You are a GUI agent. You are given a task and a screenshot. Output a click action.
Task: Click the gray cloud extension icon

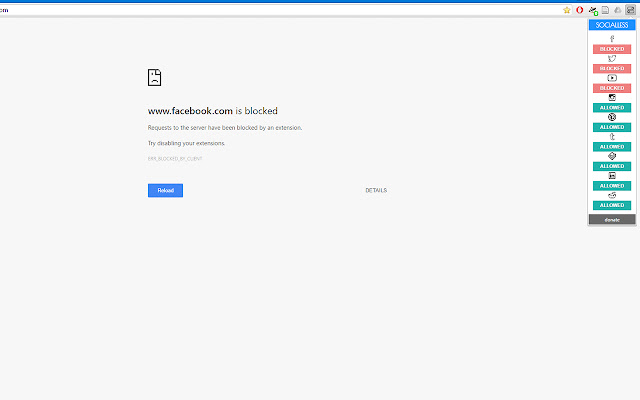618,10
